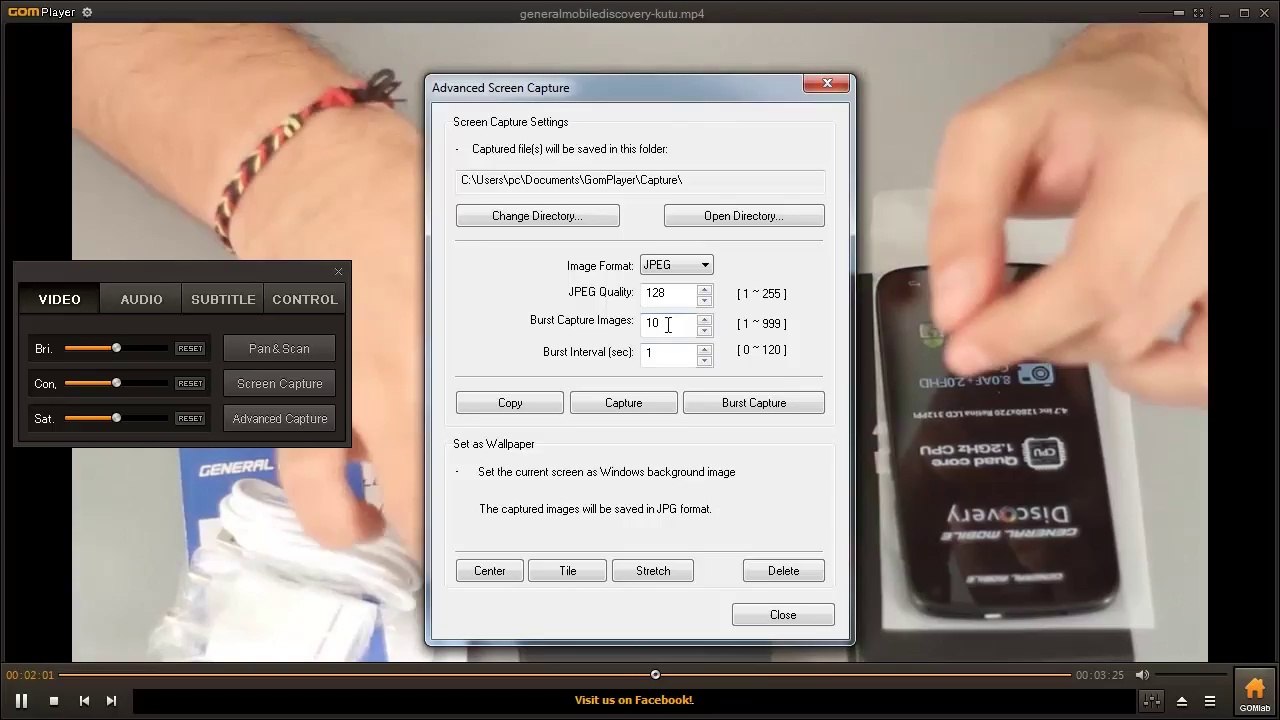Increase Burst Interval seconds
This screenshot has width=1280, height=720.
(705, 349)
